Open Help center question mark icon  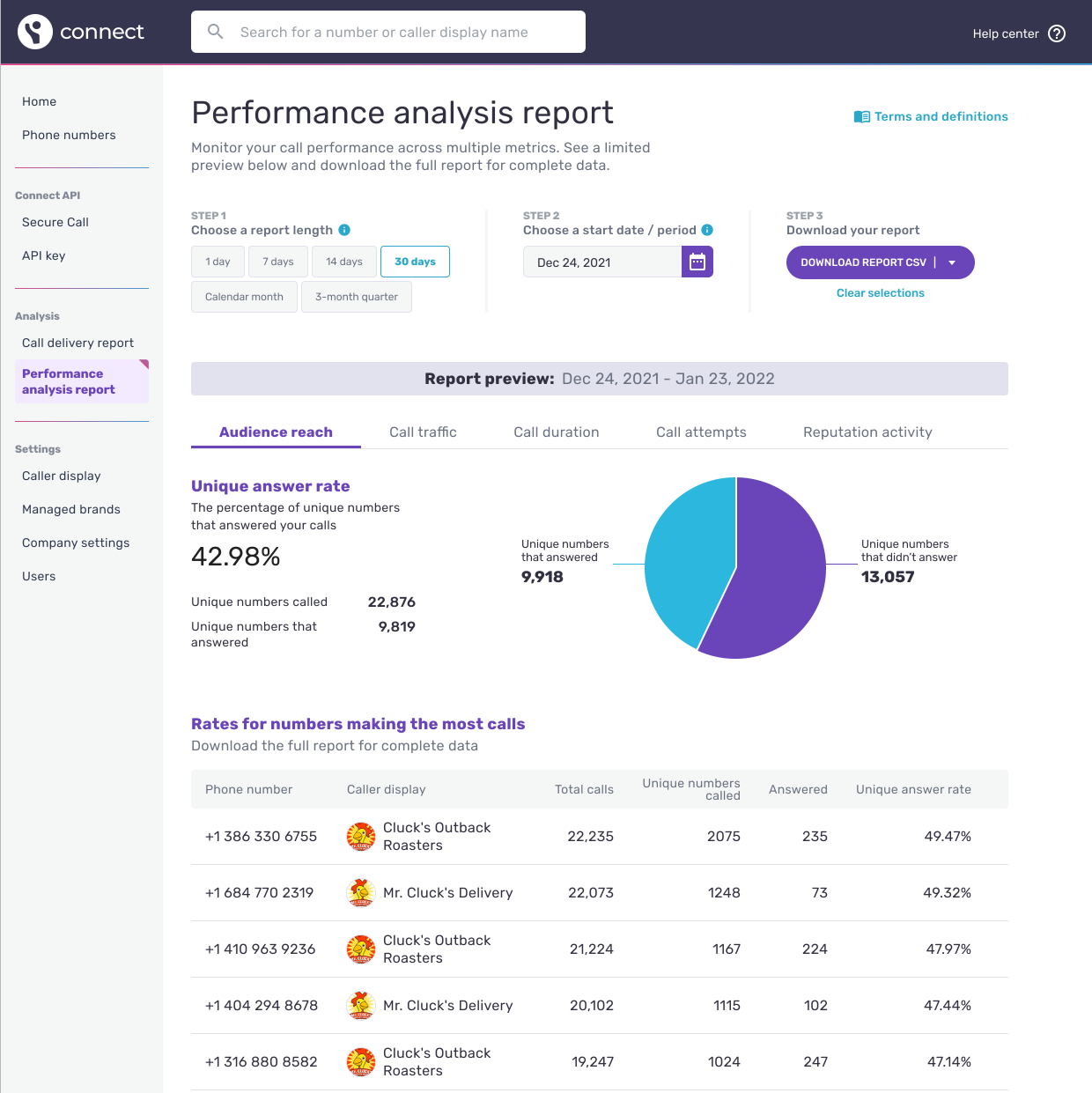coord(1057,33)
